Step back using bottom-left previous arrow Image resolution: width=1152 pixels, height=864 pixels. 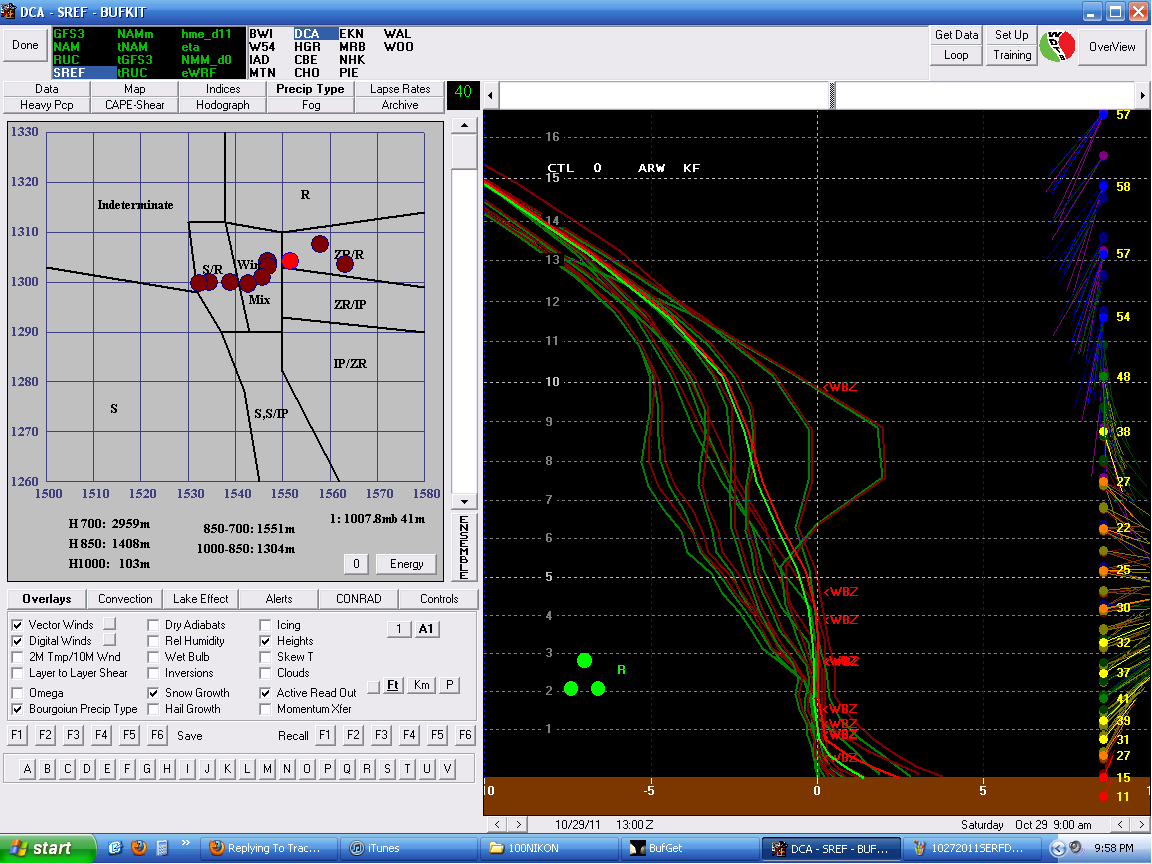click(x=497, y=824)
